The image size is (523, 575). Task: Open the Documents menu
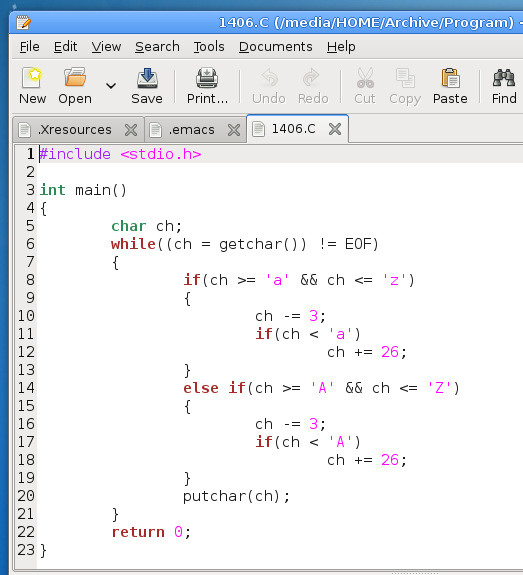(x=275, y=47)
